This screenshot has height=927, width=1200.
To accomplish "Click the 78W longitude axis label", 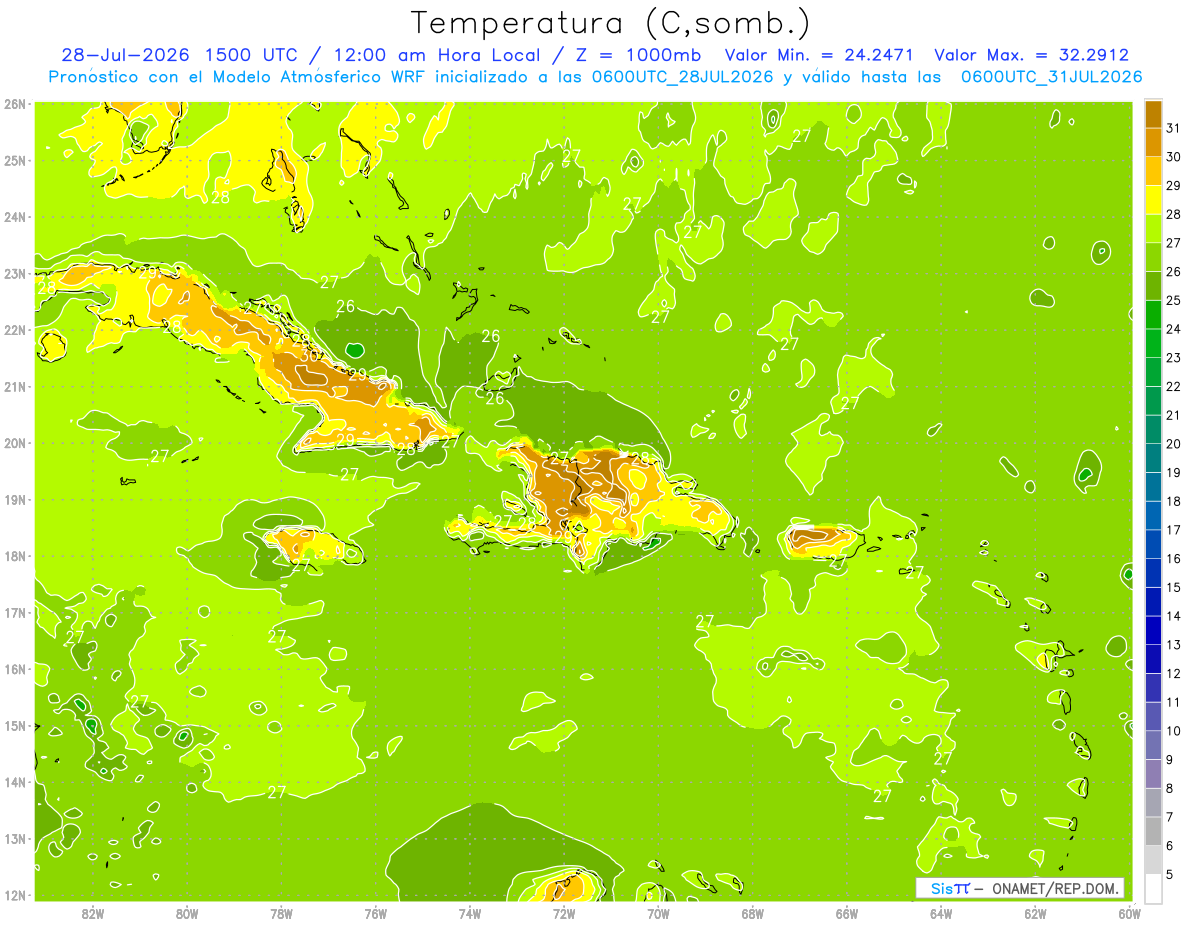I will (281, 914).
